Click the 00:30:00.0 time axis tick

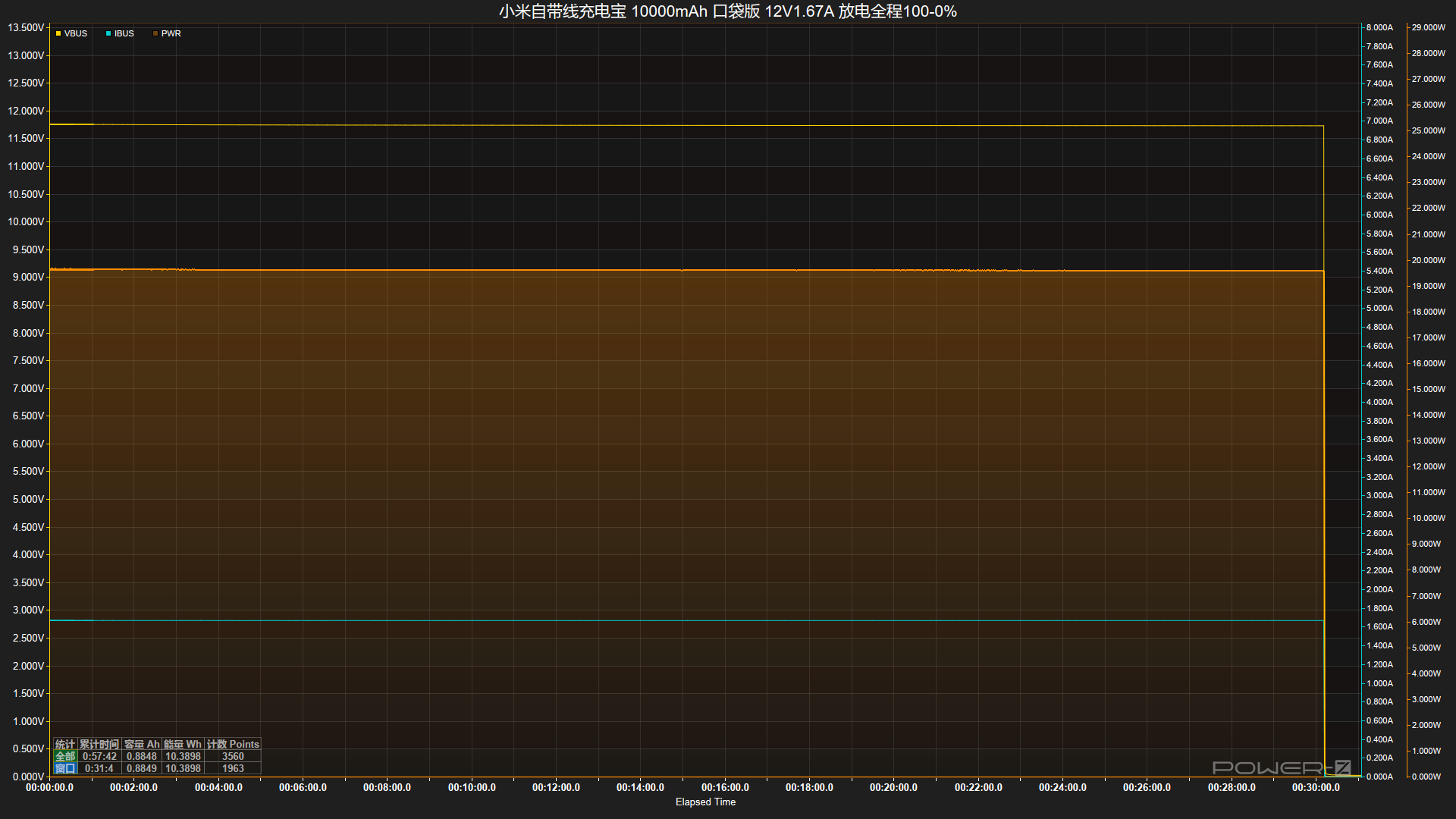click(1316, 787)
